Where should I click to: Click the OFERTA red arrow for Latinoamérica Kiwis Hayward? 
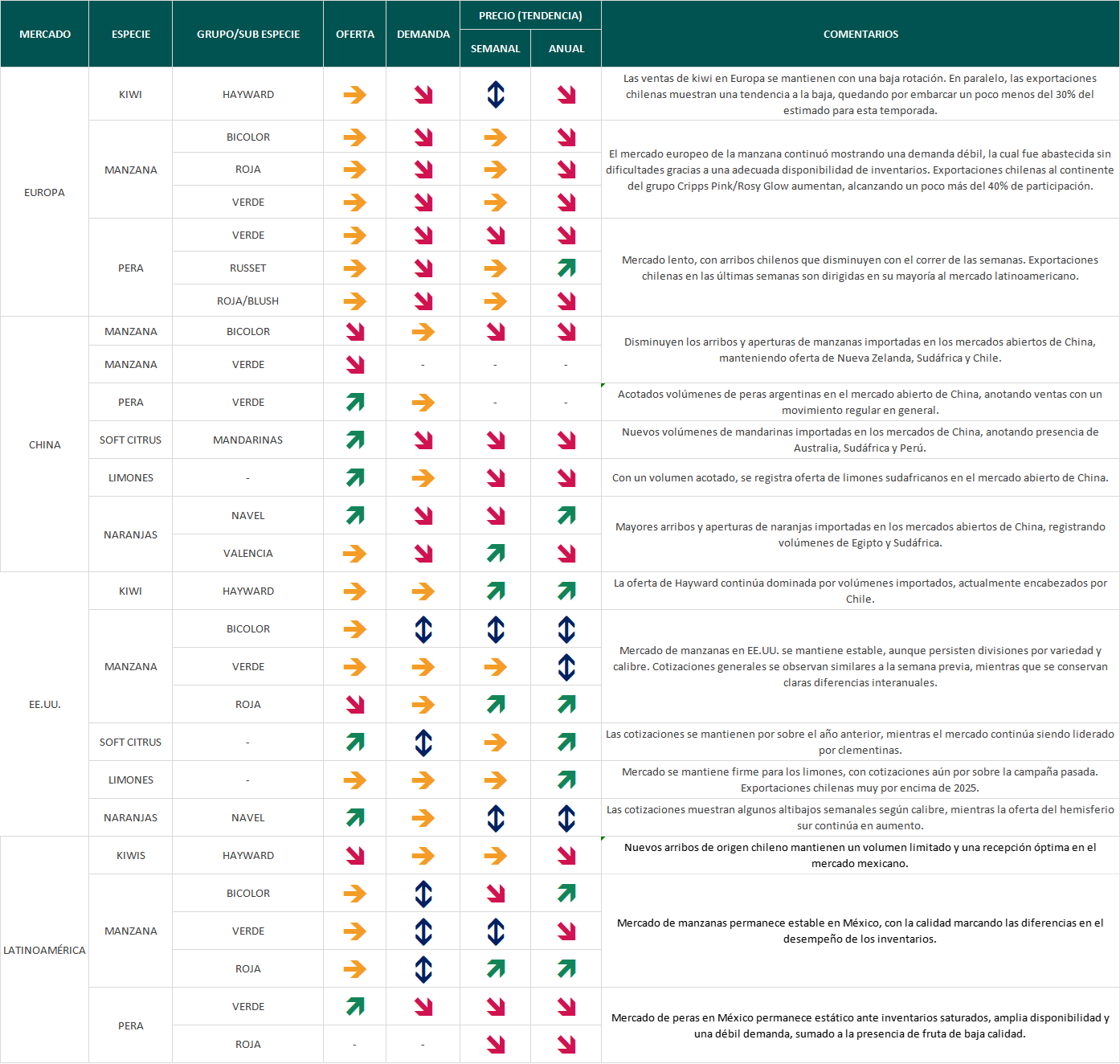point(354,856)
